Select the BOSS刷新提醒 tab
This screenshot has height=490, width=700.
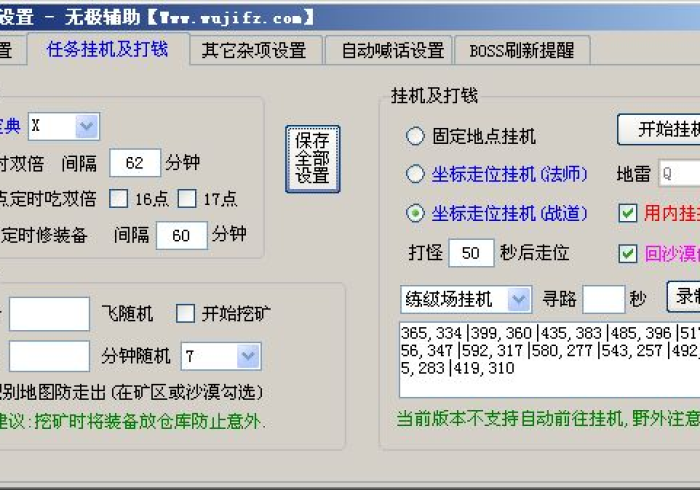pos(522,50)
